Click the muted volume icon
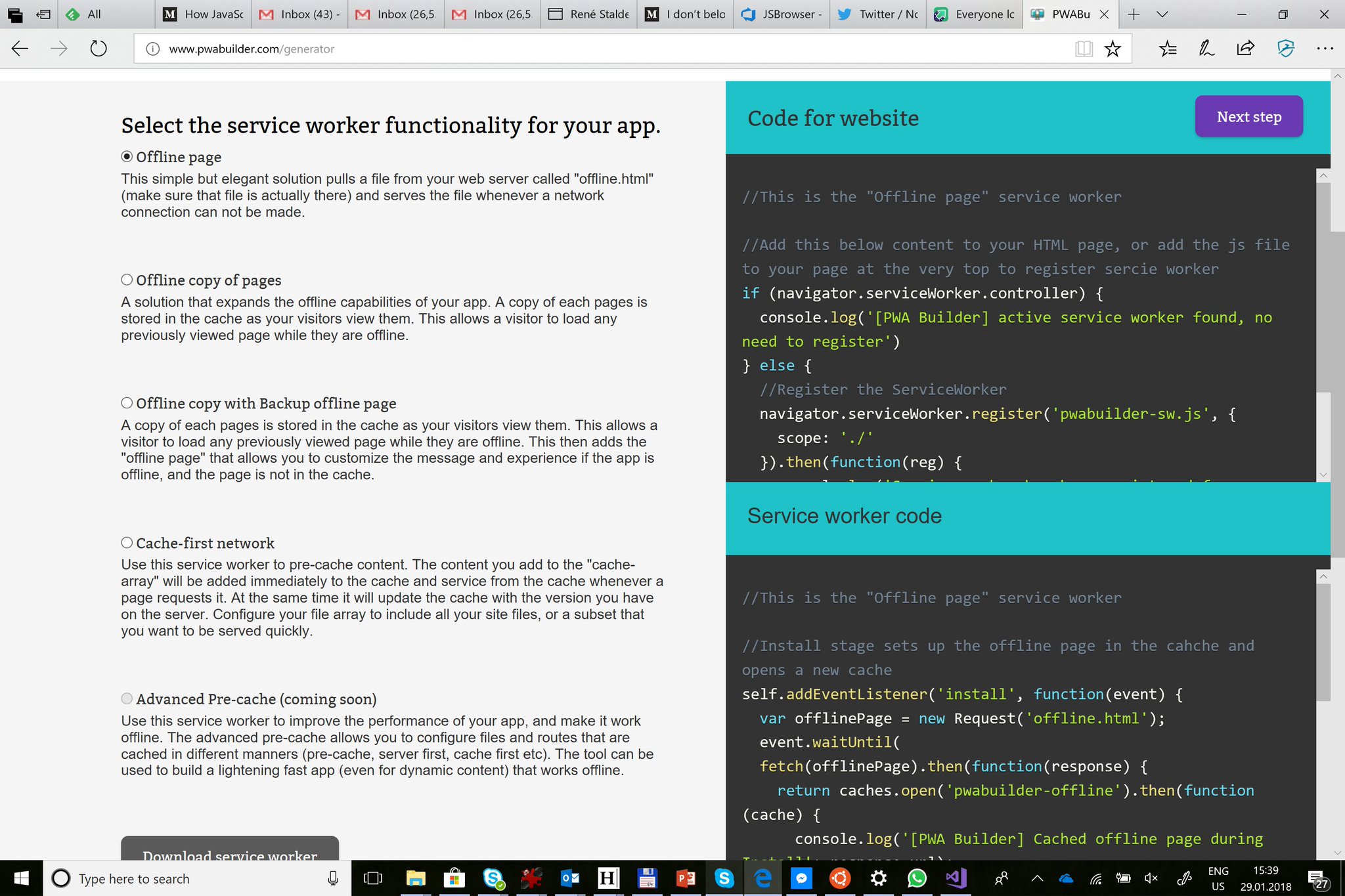The width and height of the screenshot is (1345, 896). point(1151,878)
